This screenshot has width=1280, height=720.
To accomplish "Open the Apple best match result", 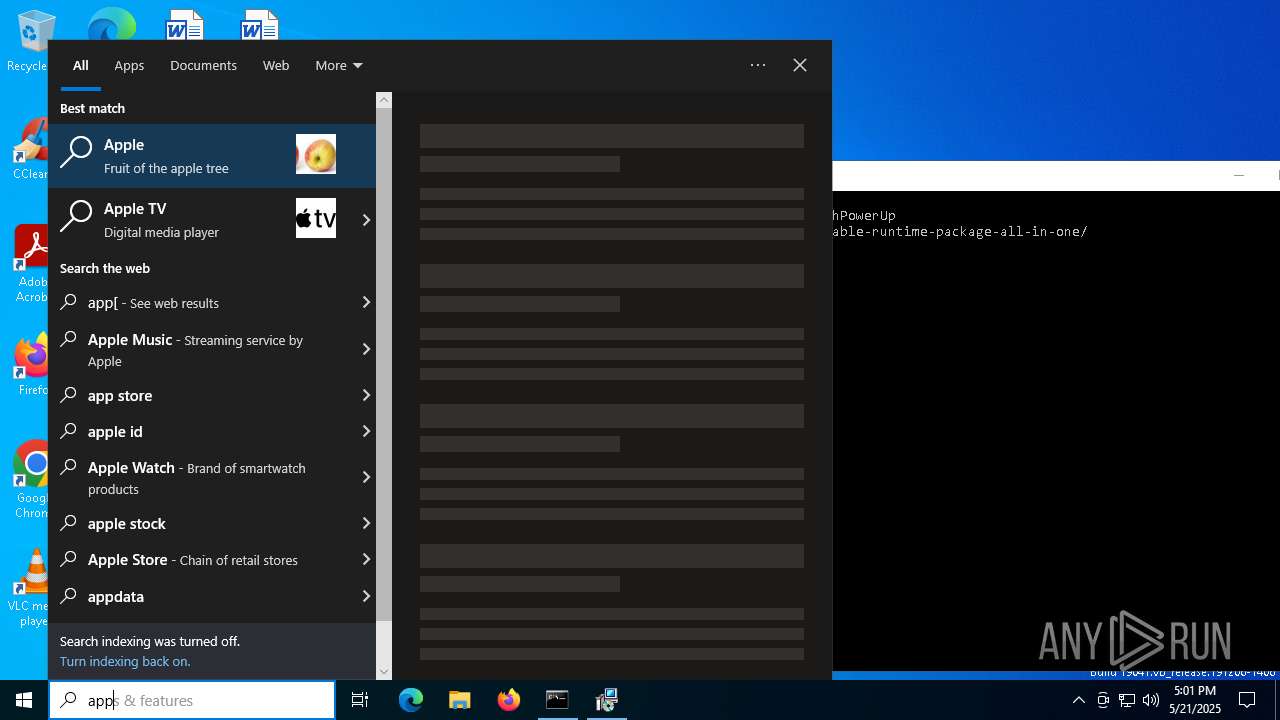I will pyautogui.click(x=212, y=155).
